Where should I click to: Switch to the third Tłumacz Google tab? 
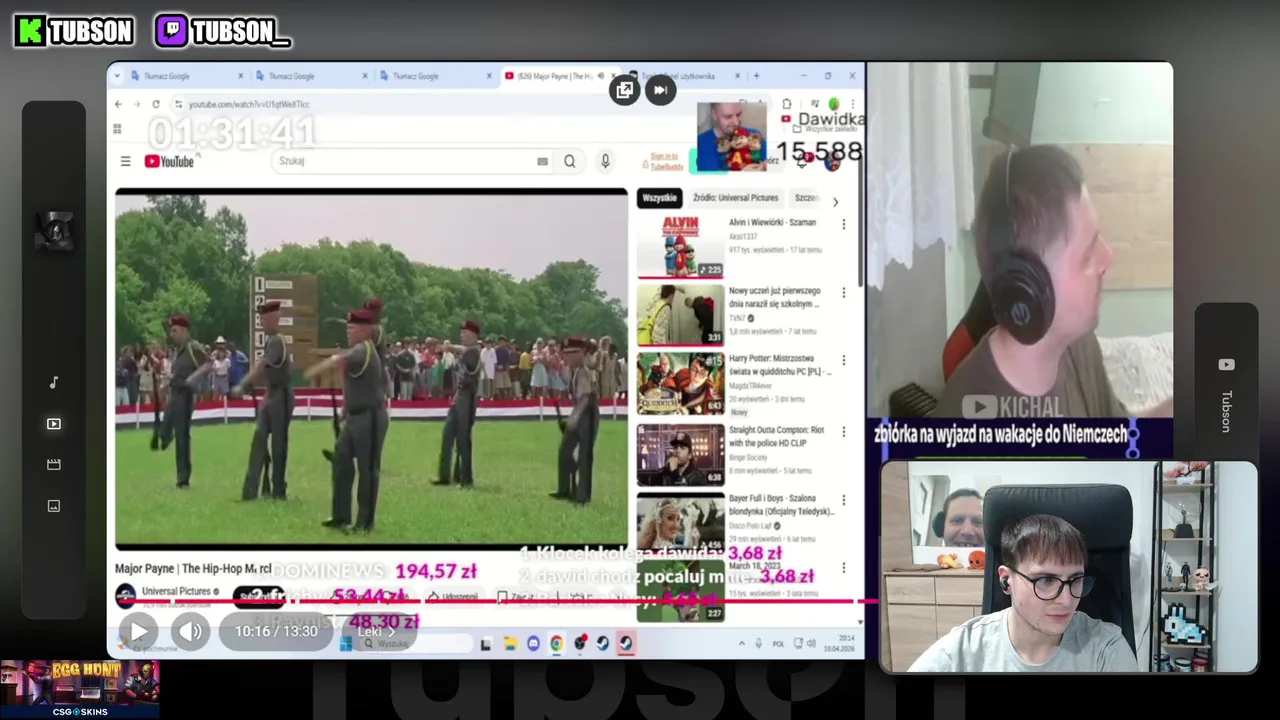[x=436, y=76]
